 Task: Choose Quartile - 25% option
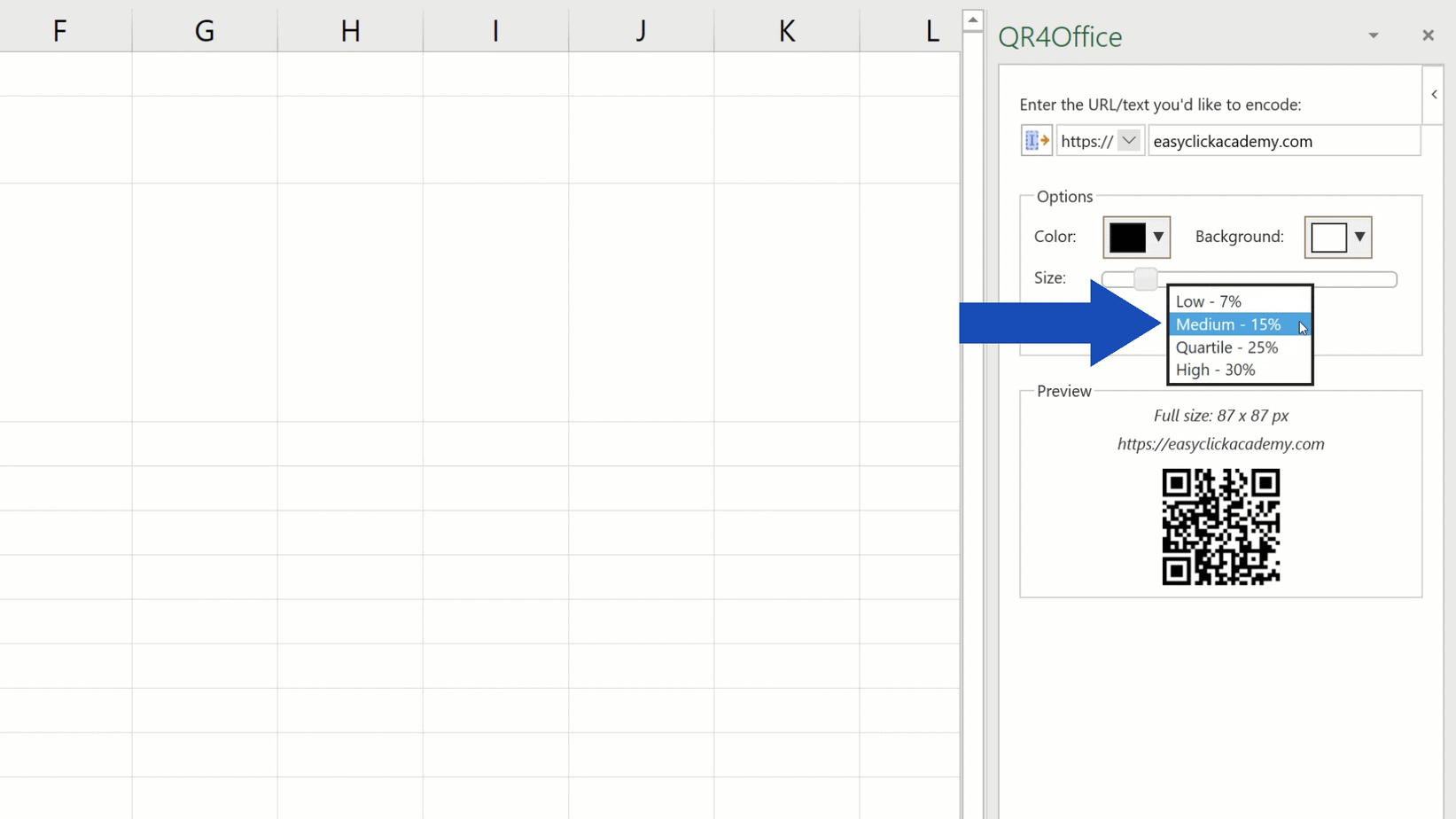[1226, 347]
